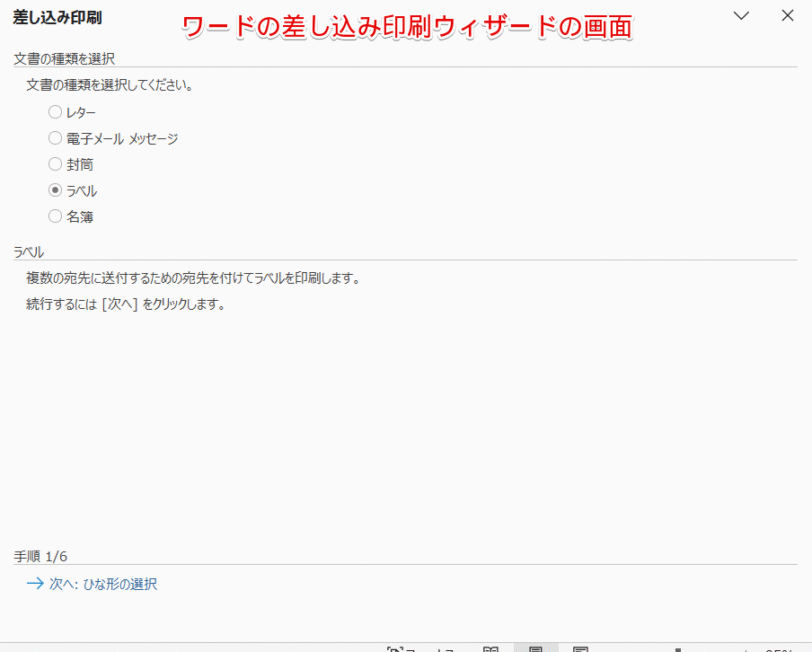Image resolution: width=812 pixels, height=652 pixels.
Task: Collapse the pane using the chevron
Action: (742, 16)
